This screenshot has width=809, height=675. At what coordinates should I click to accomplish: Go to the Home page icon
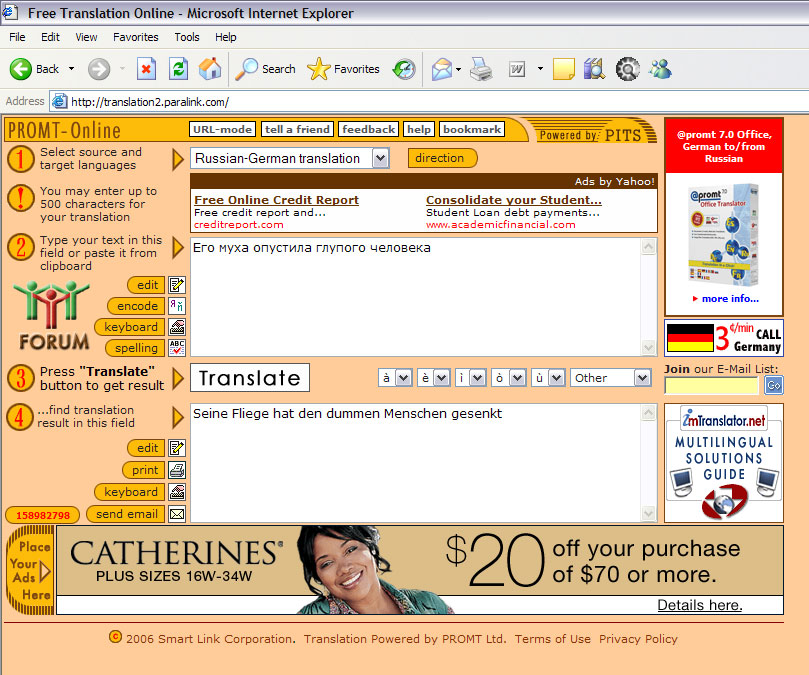[x=210, y=69]
